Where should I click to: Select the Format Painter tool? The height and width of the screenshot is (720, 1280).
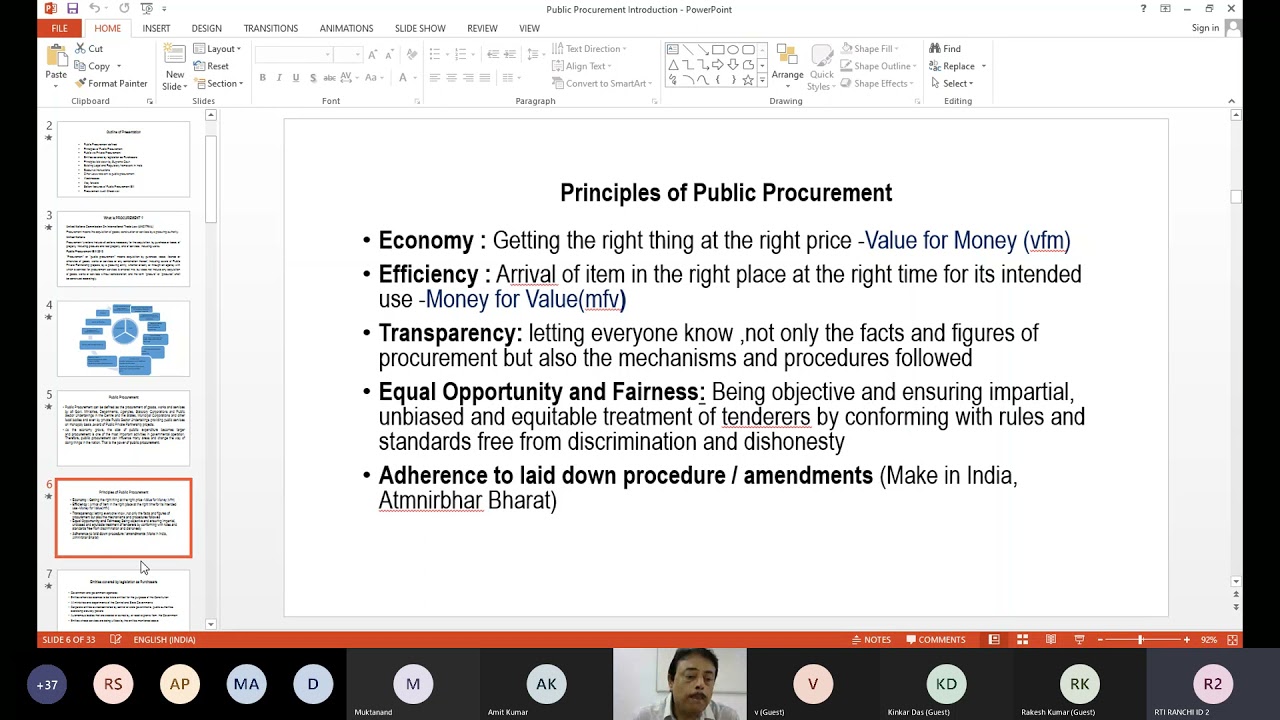point(111,83)
